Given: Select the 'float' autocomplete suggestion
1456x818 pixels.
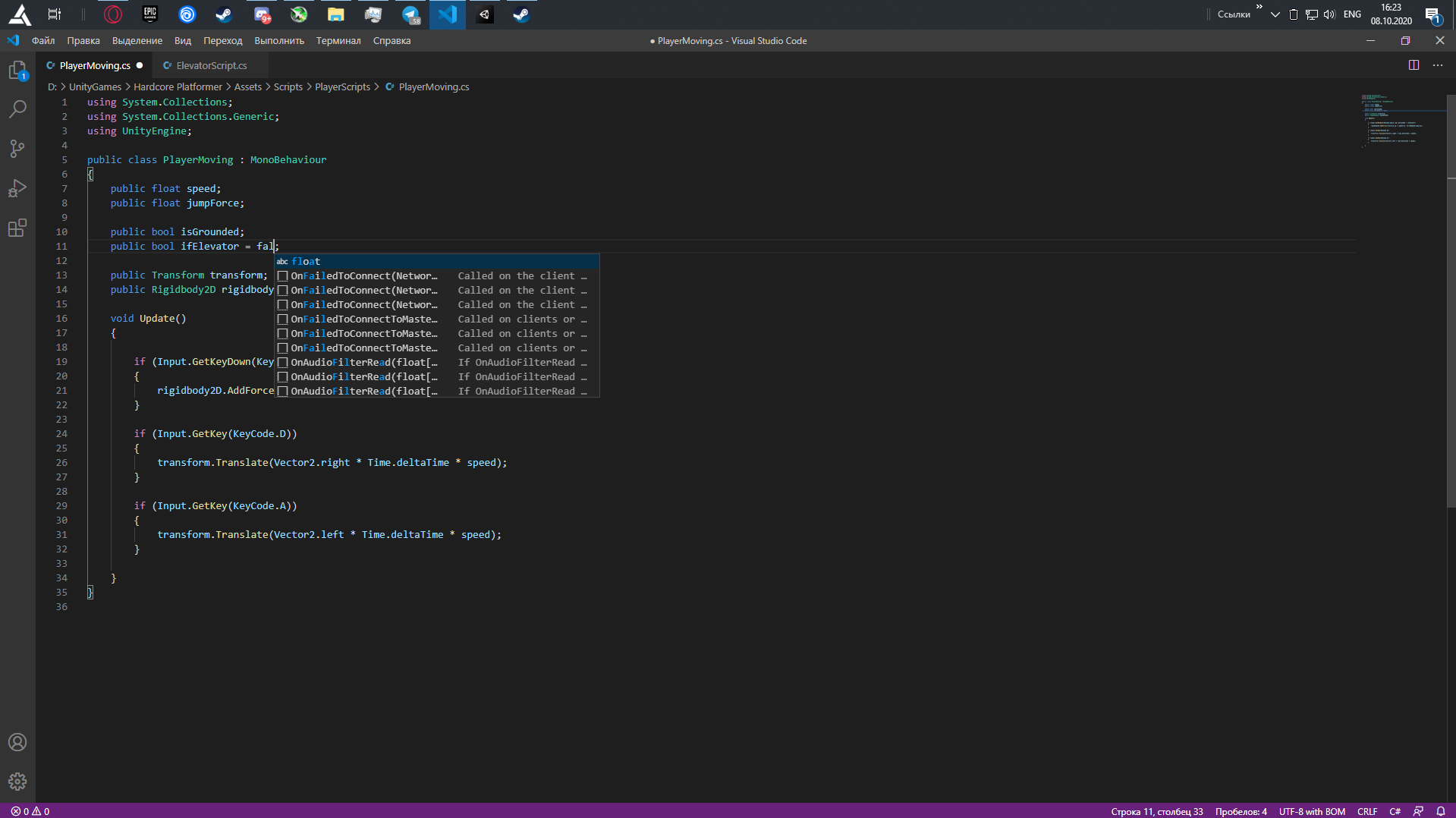Looking at the screenshot, I should pos(437,261).
